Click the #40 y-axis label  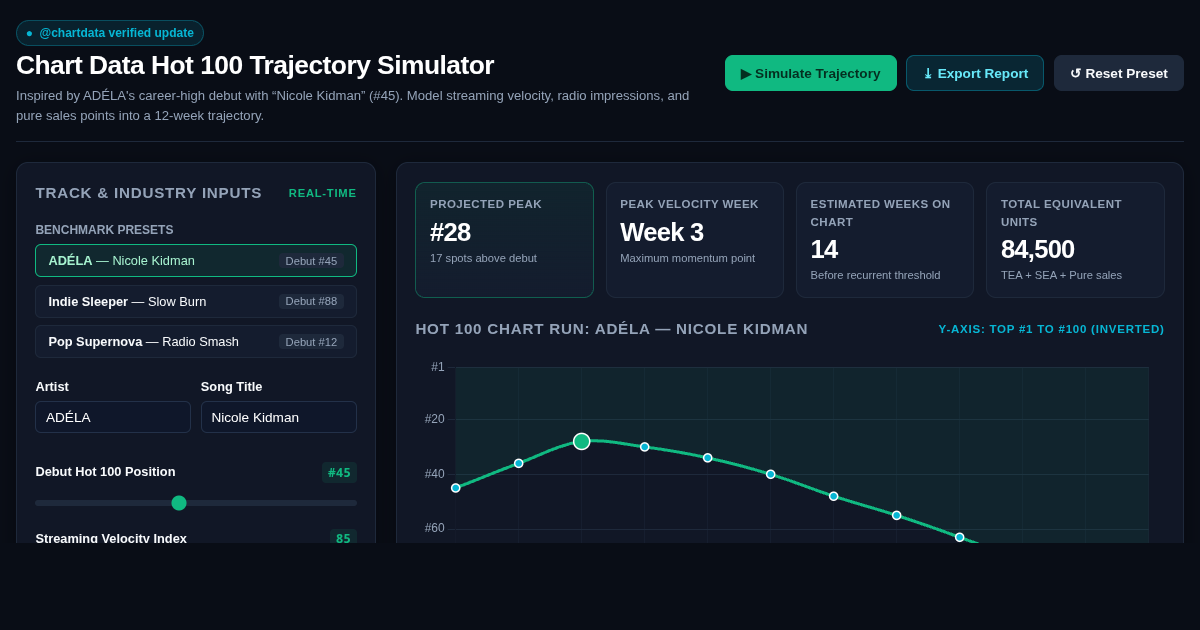click(x=434, y=474)
